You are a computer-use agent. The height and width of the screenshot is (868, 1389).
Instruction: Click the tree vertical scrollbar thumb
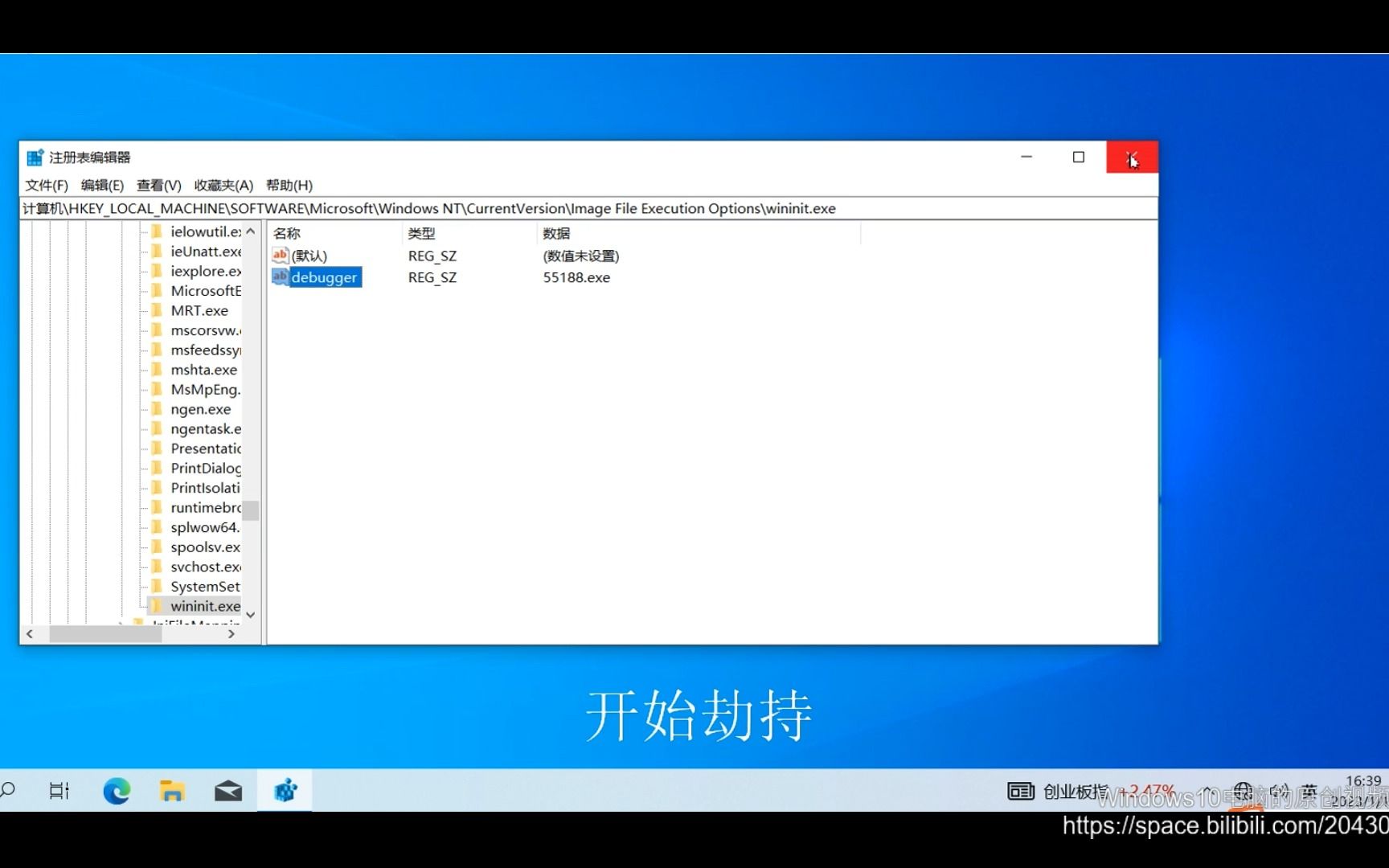pos(251,510)
